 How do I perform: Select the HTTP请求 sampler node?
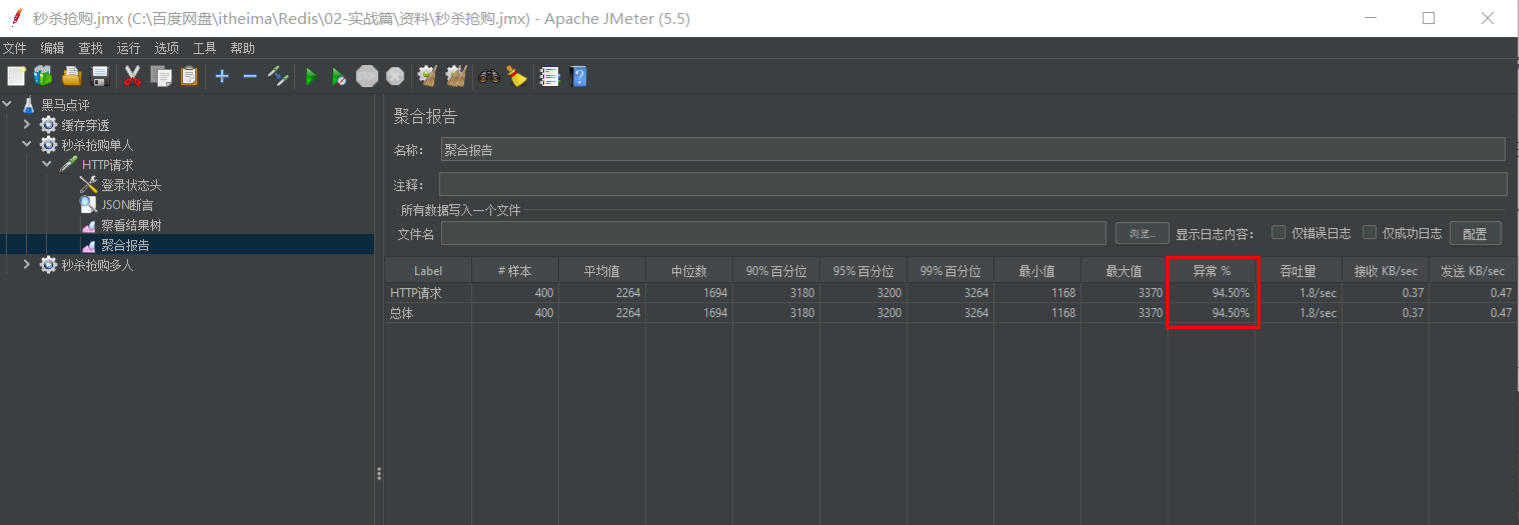click(107, 165)
